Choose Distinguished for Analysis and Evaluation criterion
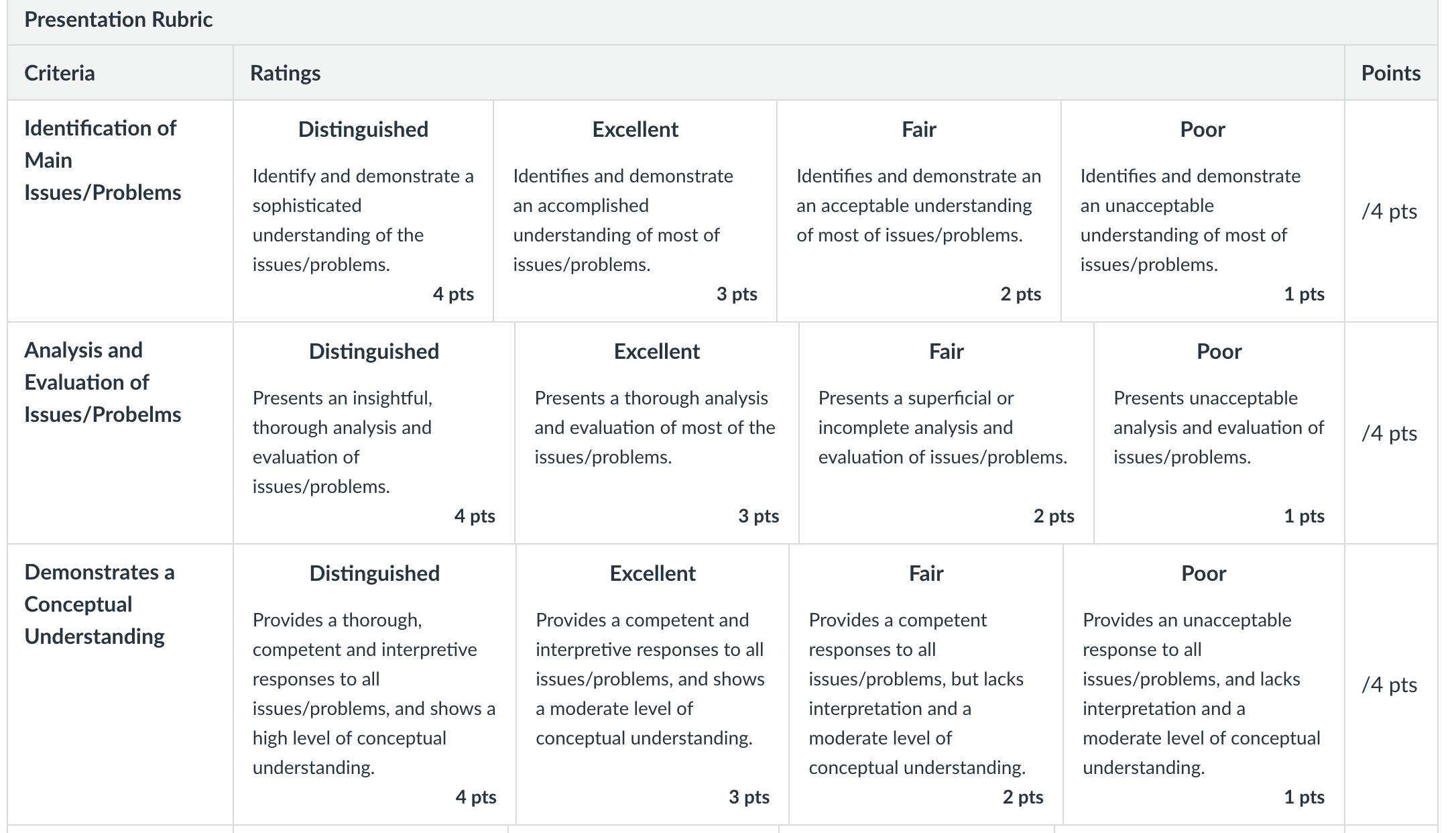This screenshot has height=833, width=1456. point(374,433)
